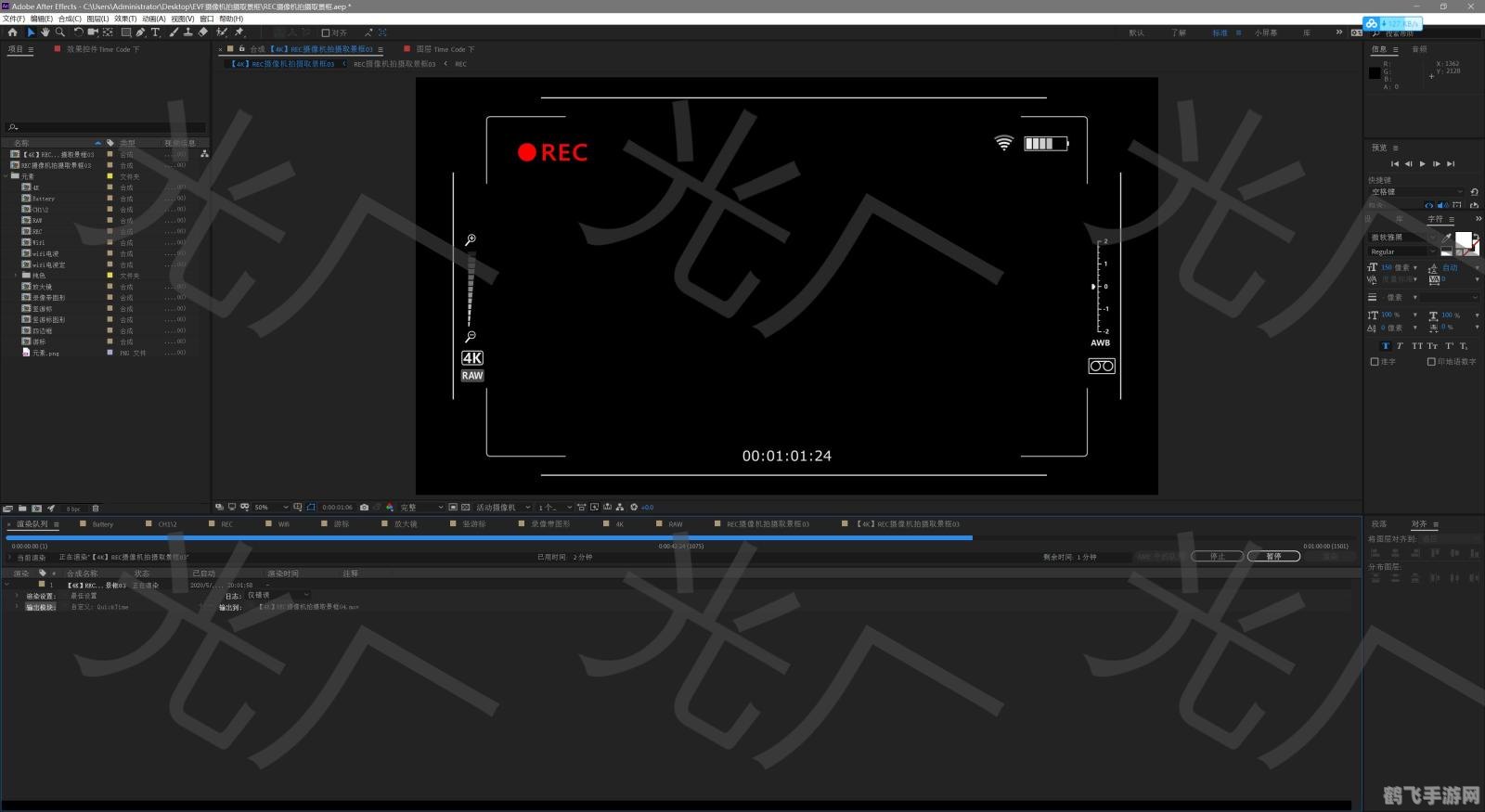Activate the Selection arrow tool

pos(31,32)
